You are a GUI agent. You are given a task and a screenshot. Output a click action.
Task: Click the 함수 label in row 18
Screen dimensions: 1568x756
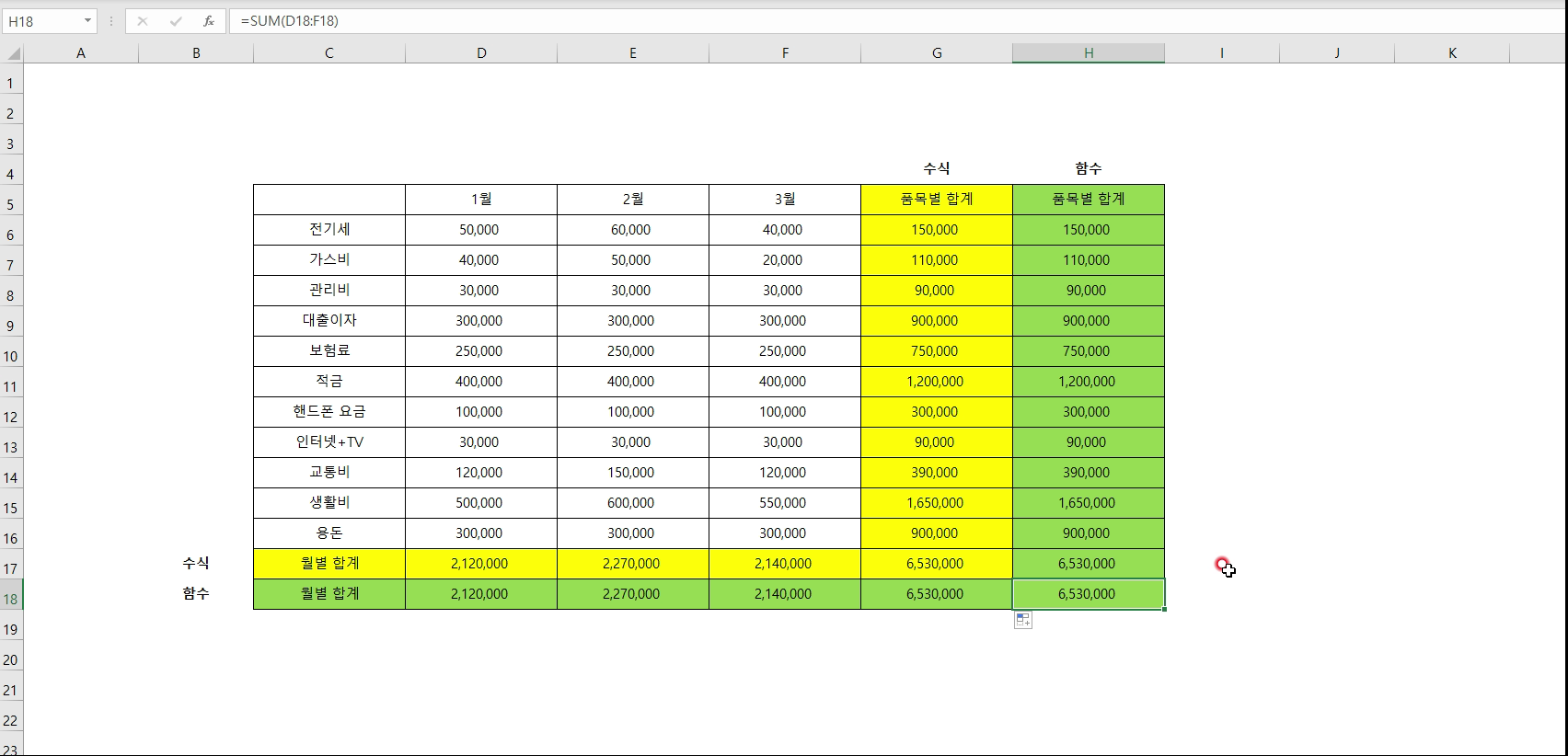196,594
